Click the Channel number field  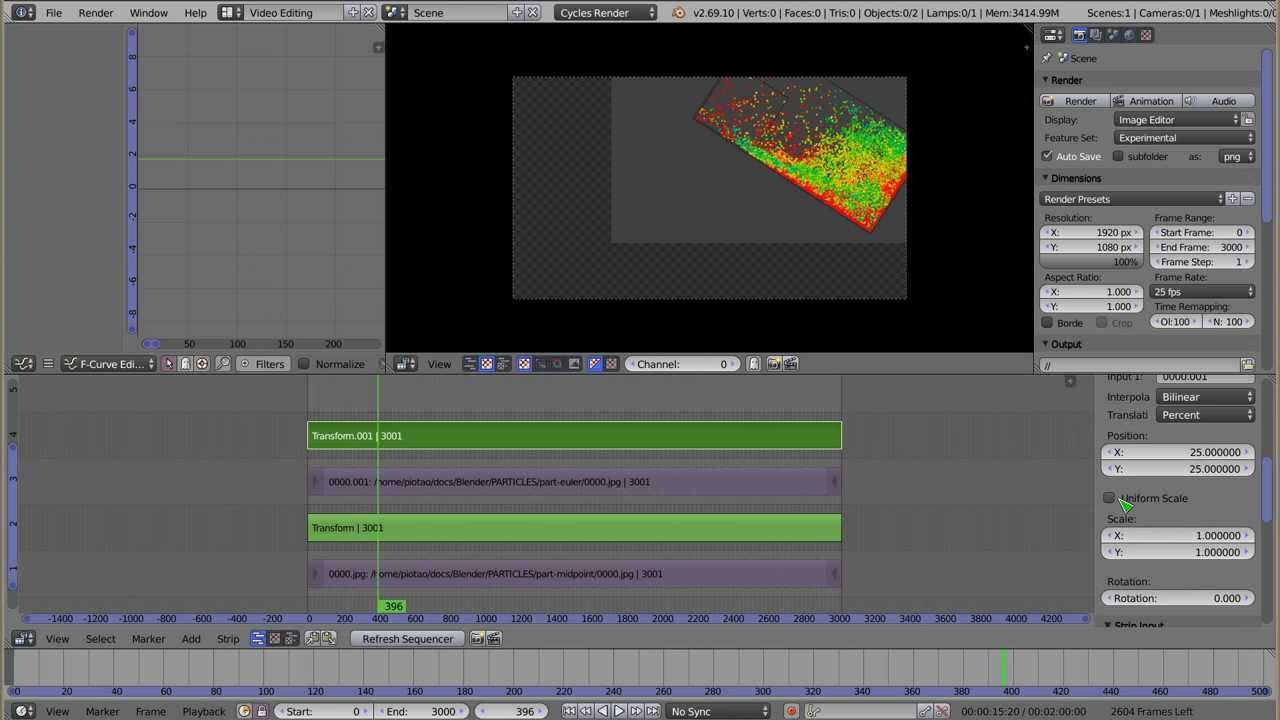pyautogui.click(x=683, y=364)
